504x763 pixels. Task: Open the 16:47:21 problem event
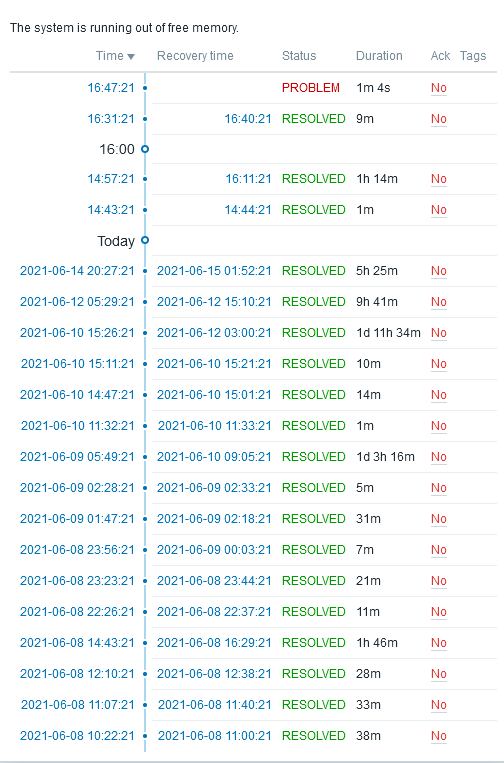111,88
